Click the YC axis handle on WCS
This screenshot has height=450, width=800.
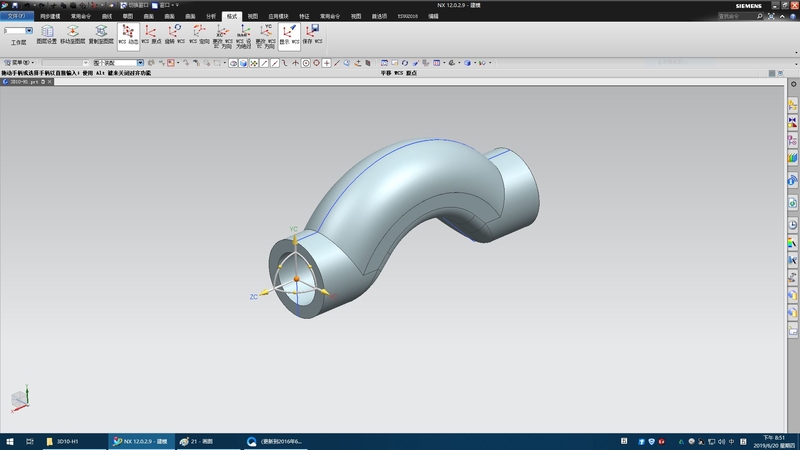pos(294,240)
